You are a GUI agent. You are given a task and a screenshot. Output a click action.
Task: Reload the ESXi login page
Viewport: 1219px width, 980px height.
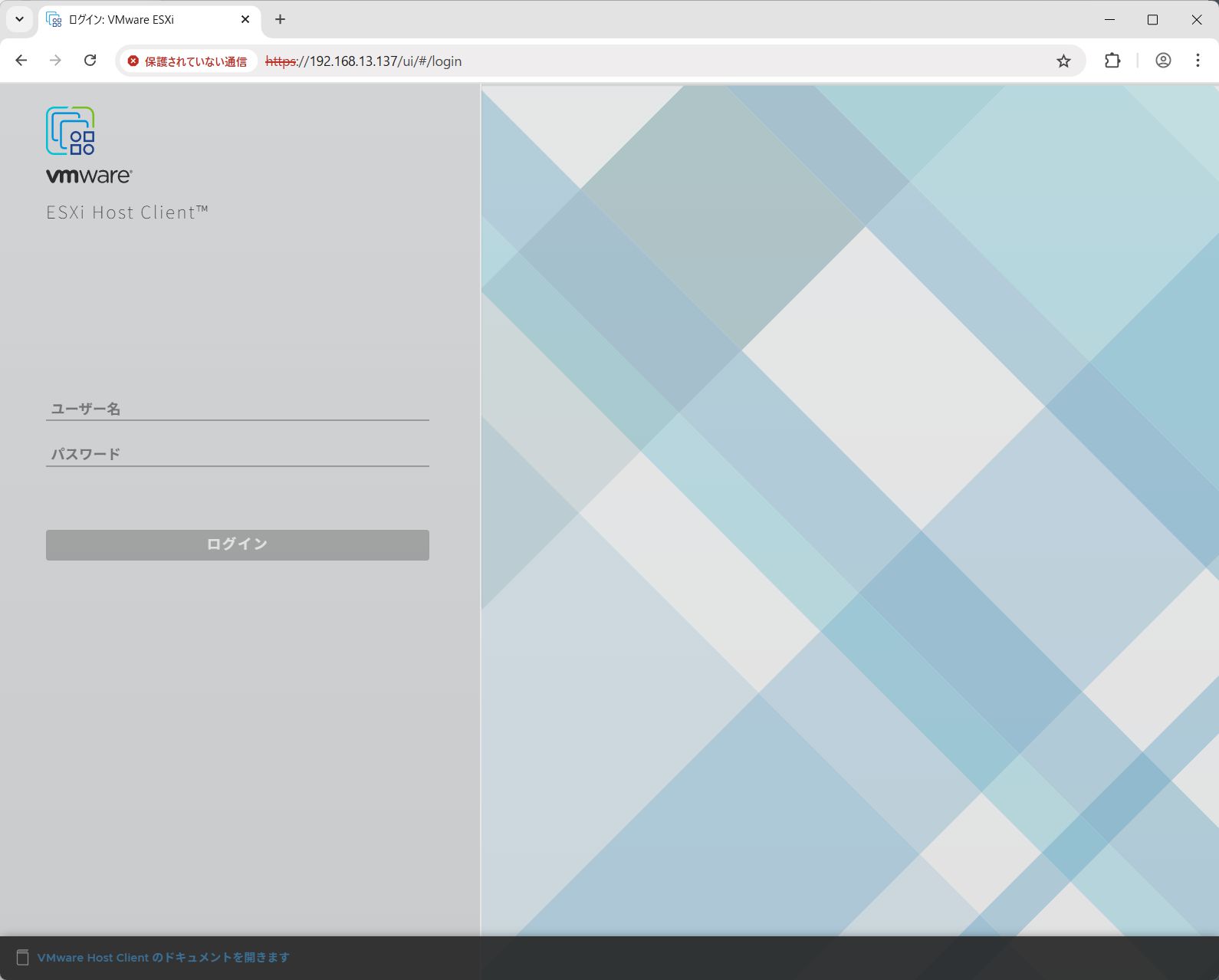click(90, 61)
